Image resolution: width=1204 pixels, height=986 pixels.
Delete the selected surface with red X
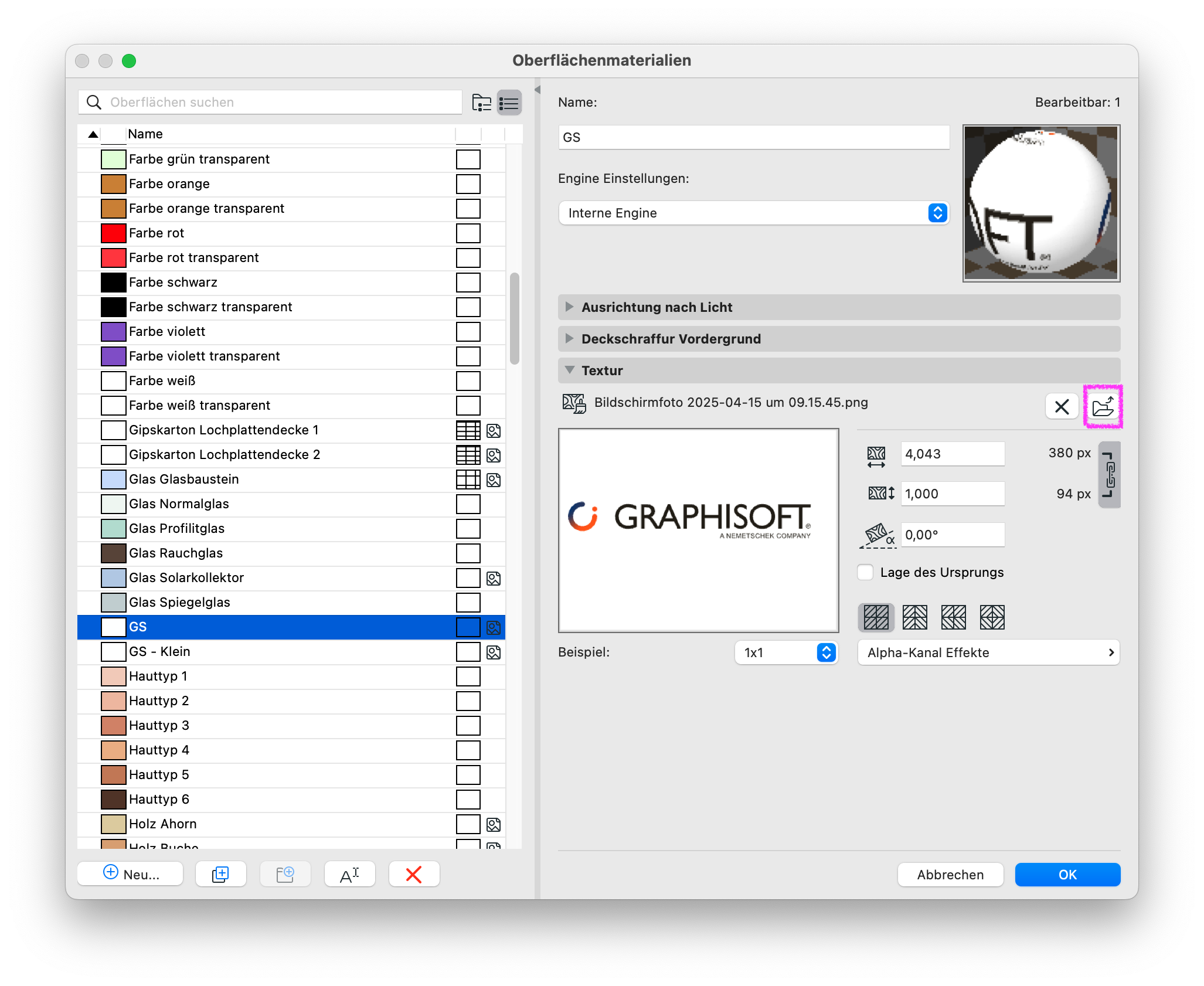click(414, 874)
